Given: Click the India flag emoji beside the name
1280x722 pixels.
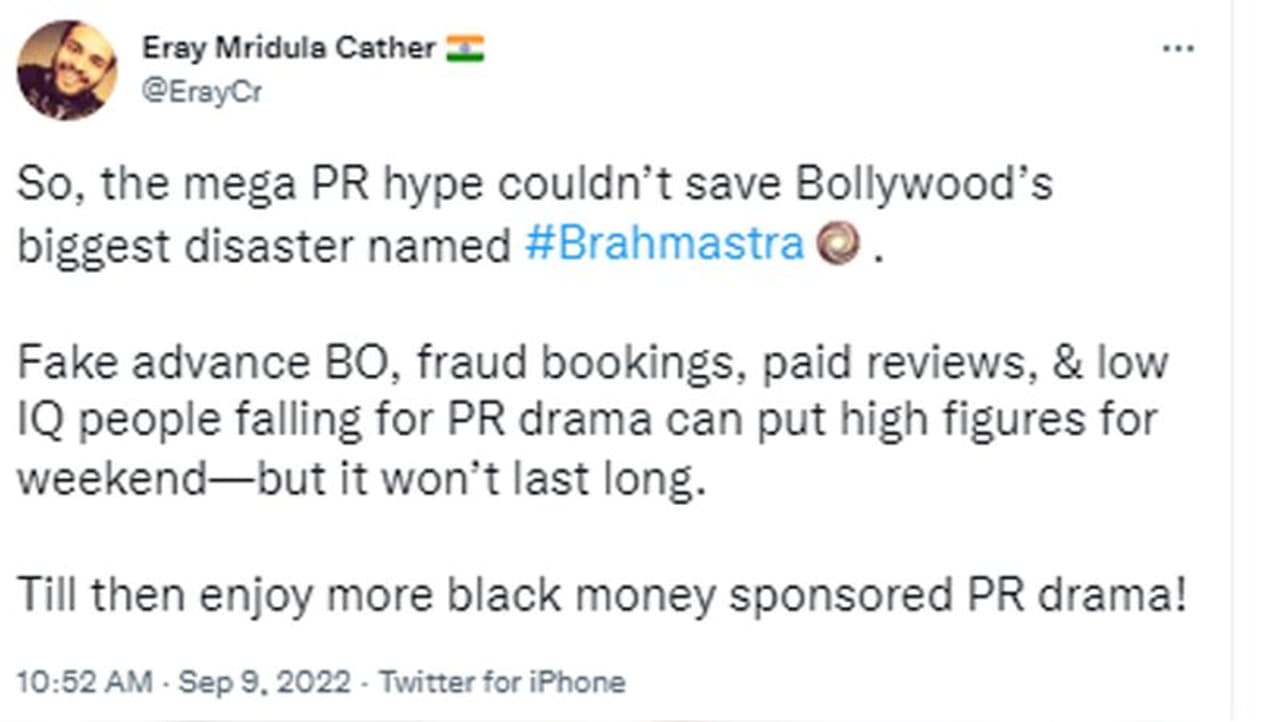Looking at the screenshot, I should coord(465,48).
